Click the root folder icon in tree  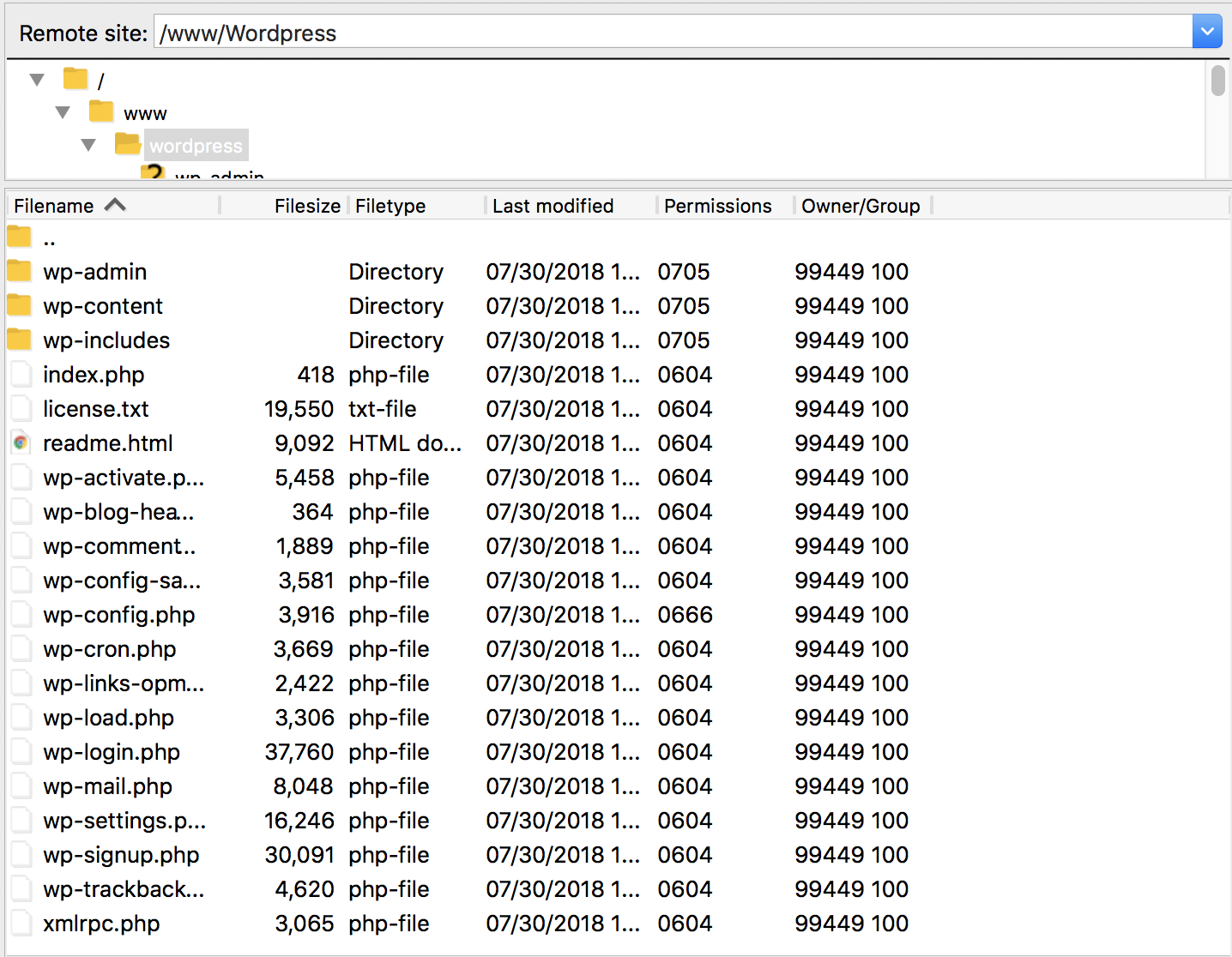[75, 80]
